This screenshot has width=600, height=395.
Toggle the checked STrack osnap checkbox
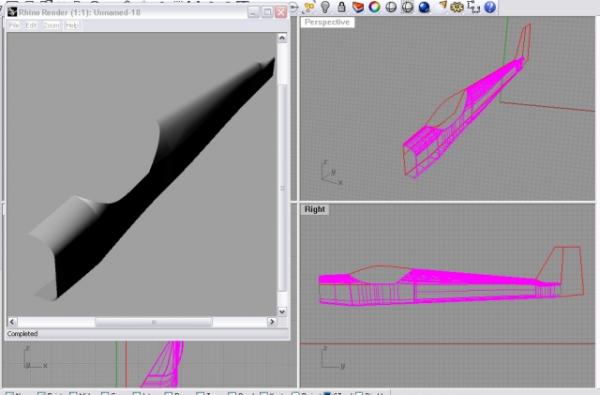coord(328,393)
